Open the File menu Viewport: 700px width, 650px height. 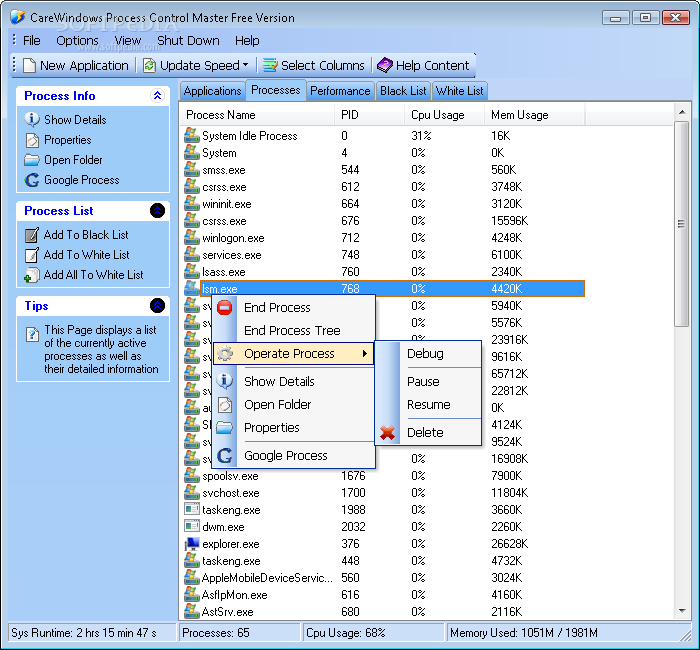(32, 41)
